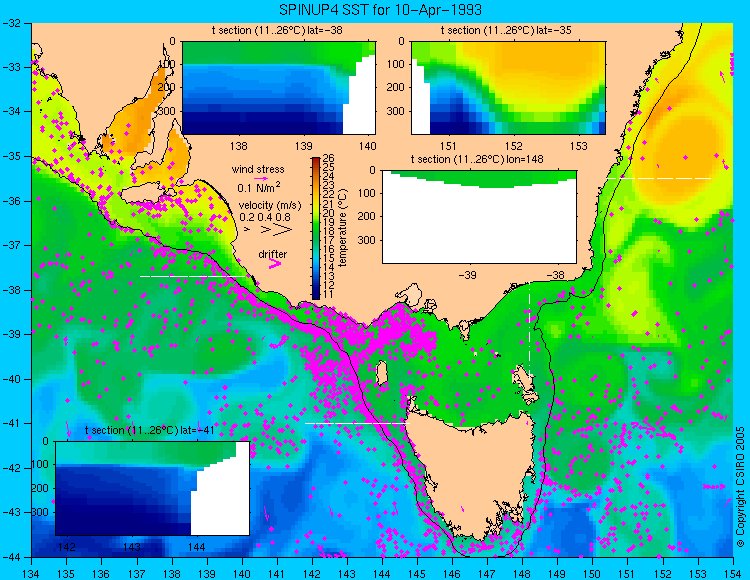
Task: Click the '0.2 0.4 0.8' velocity scale values
Action: click(x=265, y=217)
